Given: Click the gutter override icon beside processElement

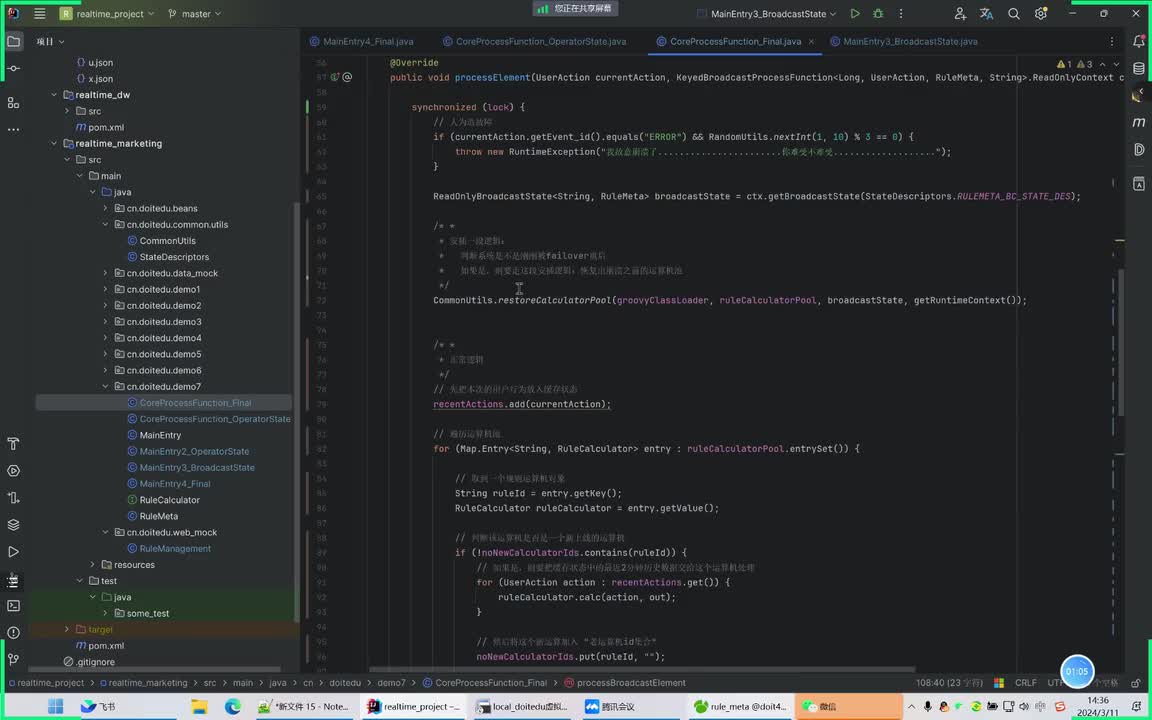Looking at the screenshot, I should coord(335,77).
